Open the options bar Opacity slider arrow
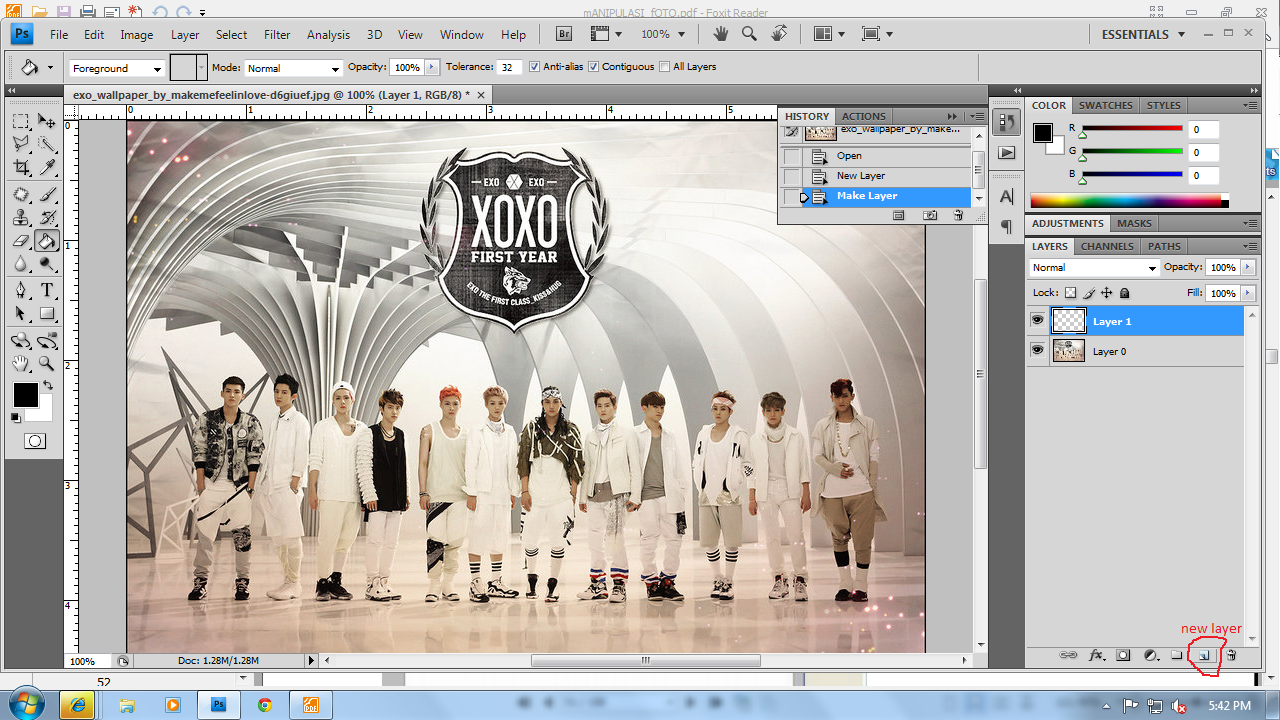Screen dimensions: 1280x720 [x=432, y=67]
